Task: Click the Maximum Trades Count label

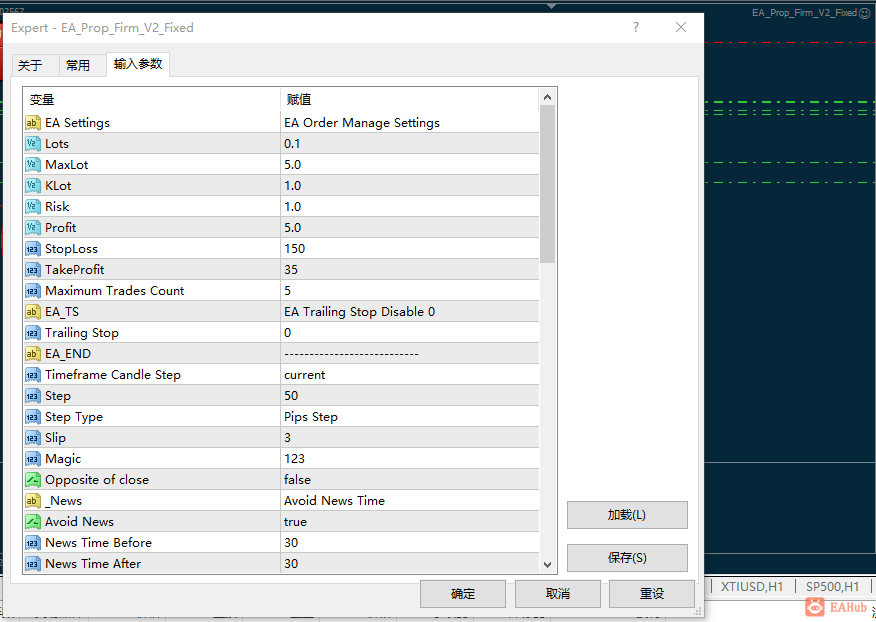Action: [x=115, y=291]
